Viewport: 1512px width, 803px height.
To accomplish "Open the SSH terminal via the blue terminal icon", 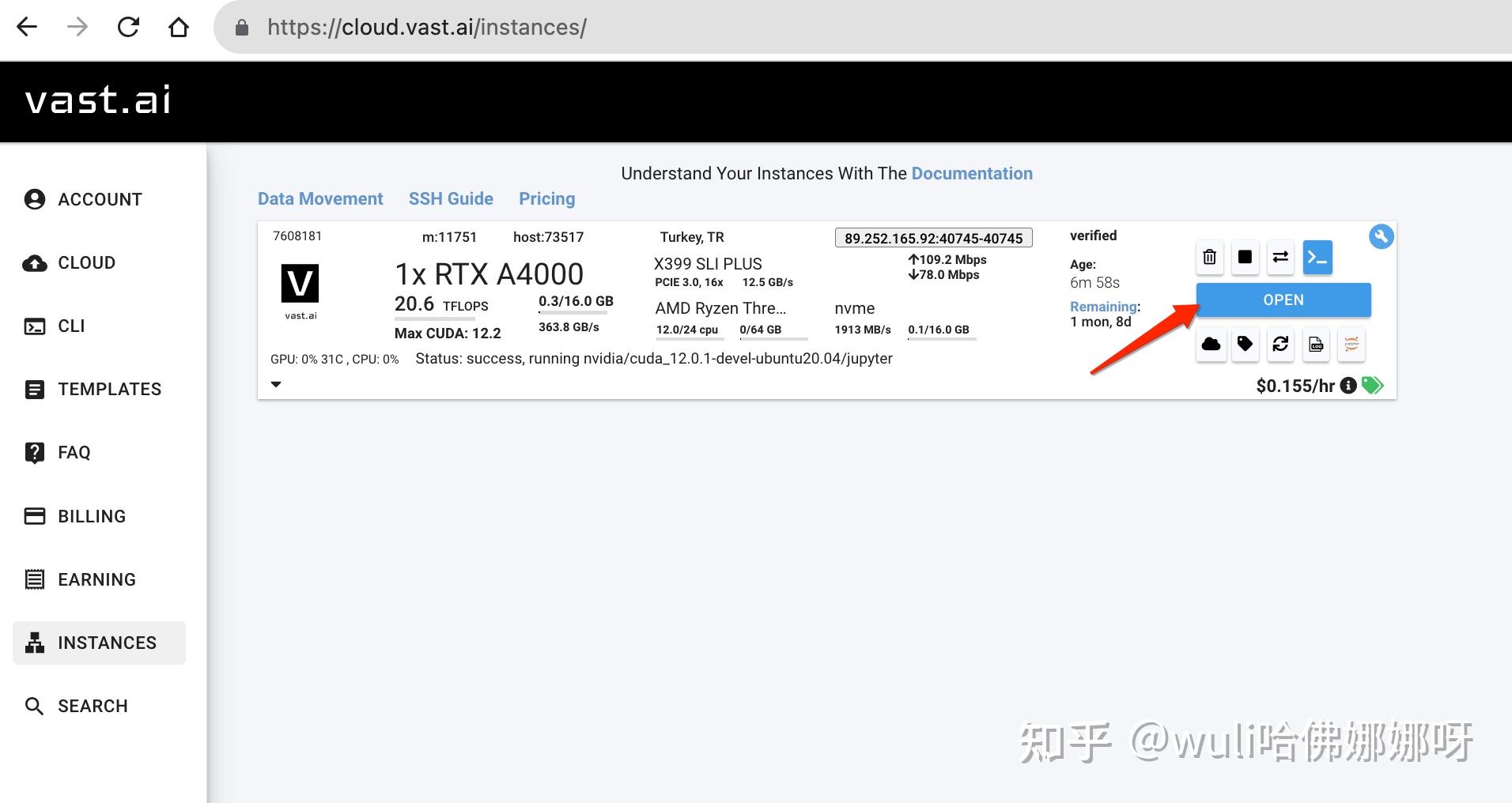I will click(x=1317, y=257).
